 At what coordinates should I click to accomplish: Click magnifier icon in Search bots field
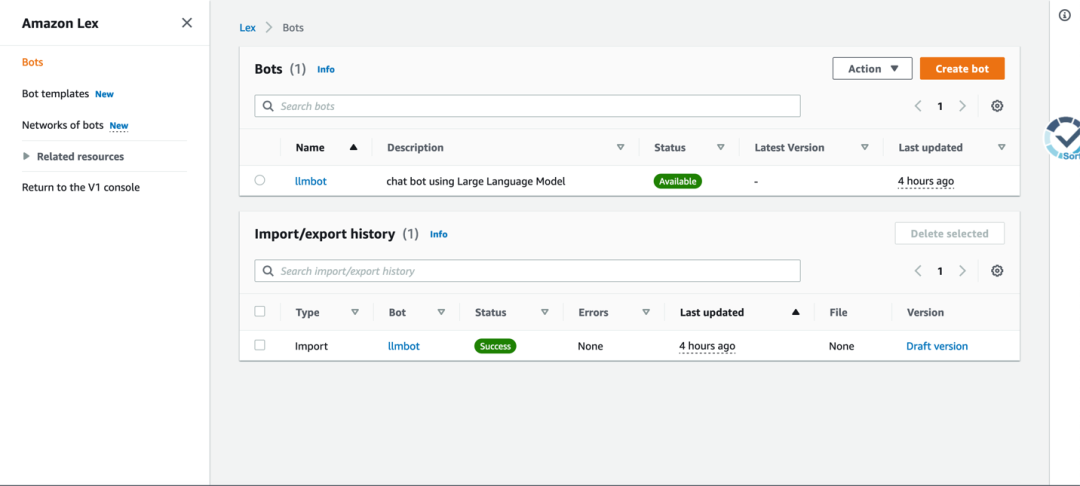pos(268,106)
